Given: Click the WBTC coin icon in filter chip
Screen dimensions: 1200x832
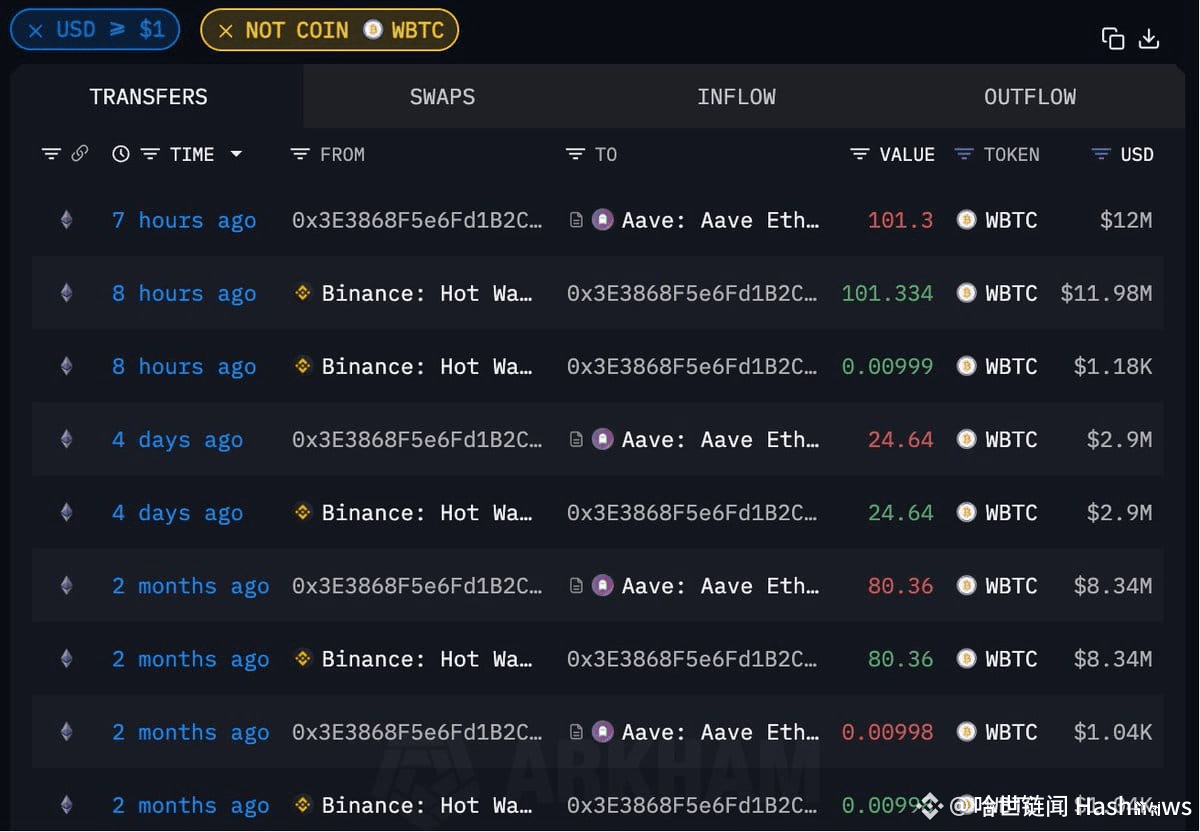Looking at the screenshot, I should point(373,30).
